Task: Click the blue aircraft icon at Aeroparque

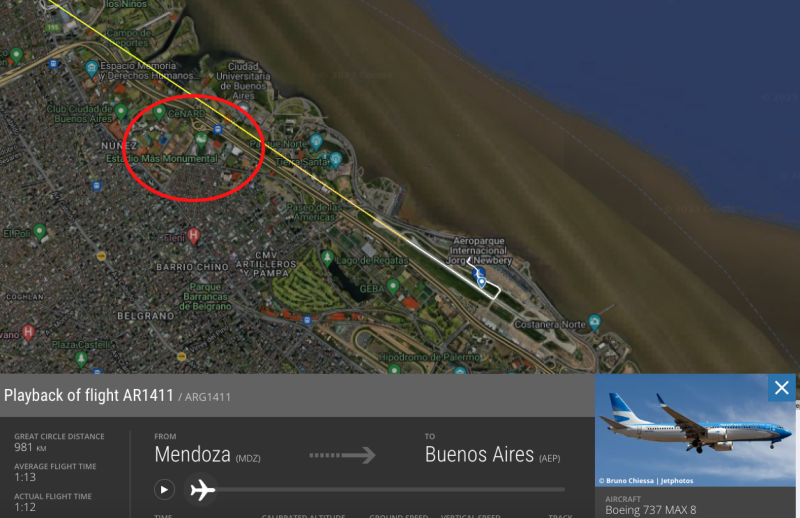Action: click(479, 274)
